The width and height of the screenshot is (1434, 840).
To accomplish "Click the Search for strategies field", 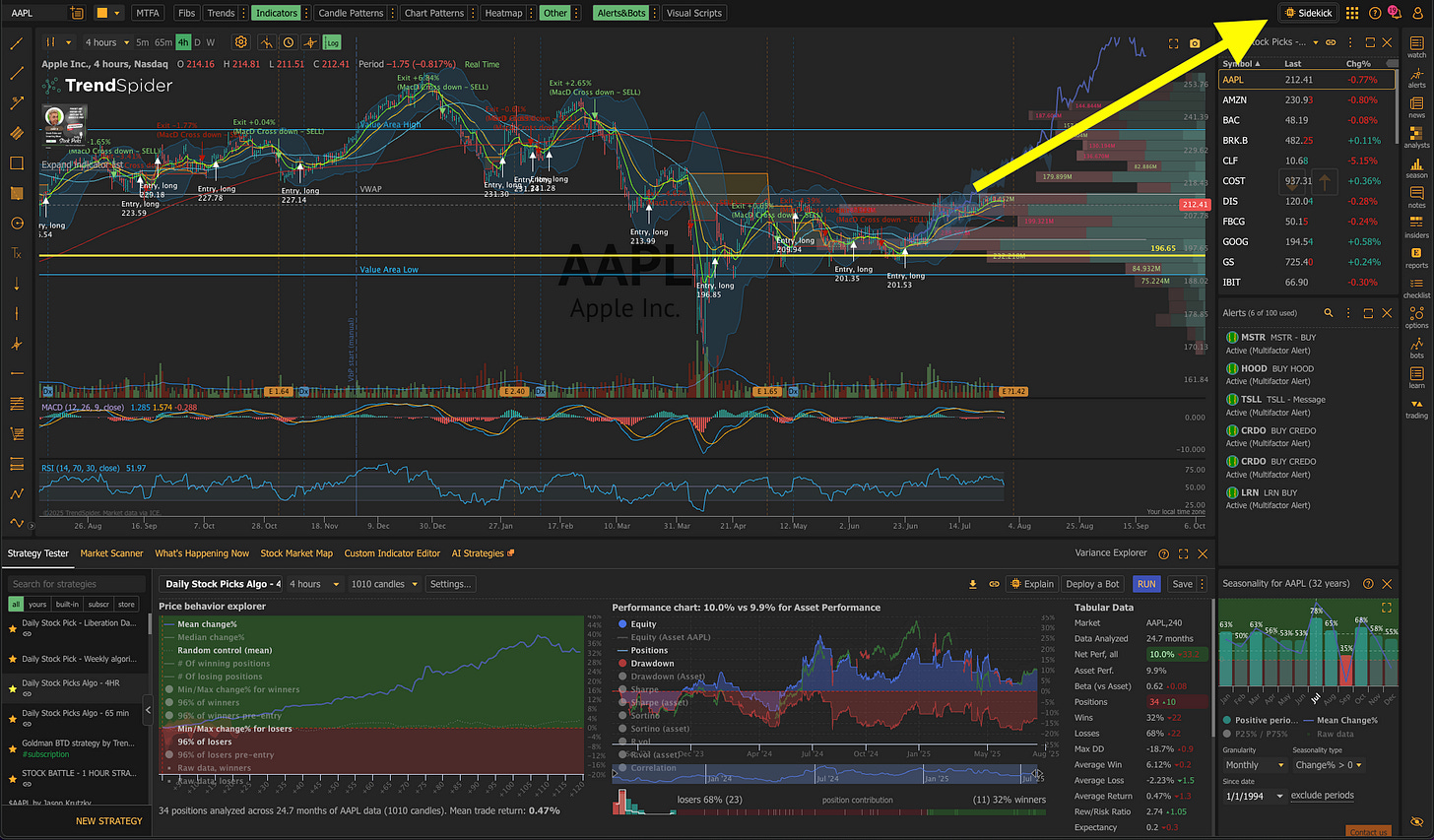I will [77, 584].
